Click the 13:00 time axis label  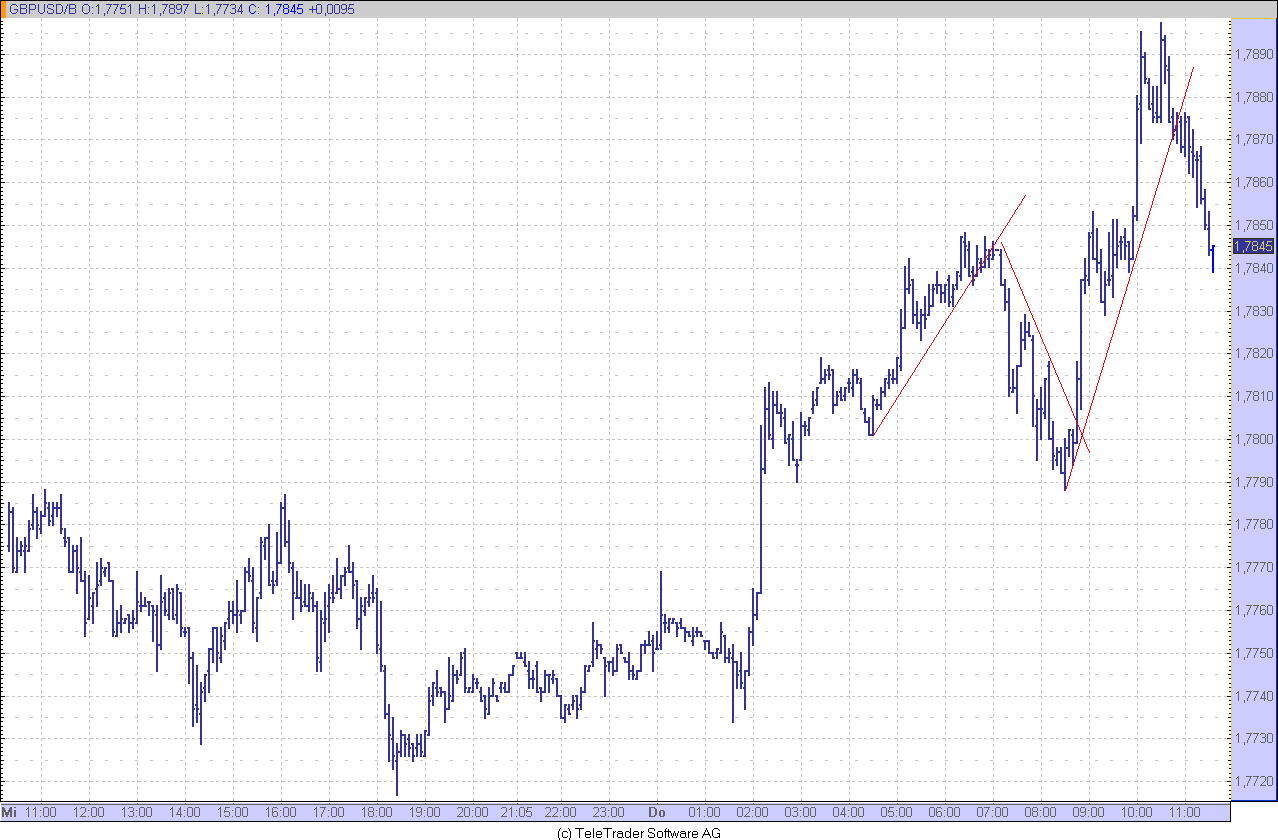(137, 811)
